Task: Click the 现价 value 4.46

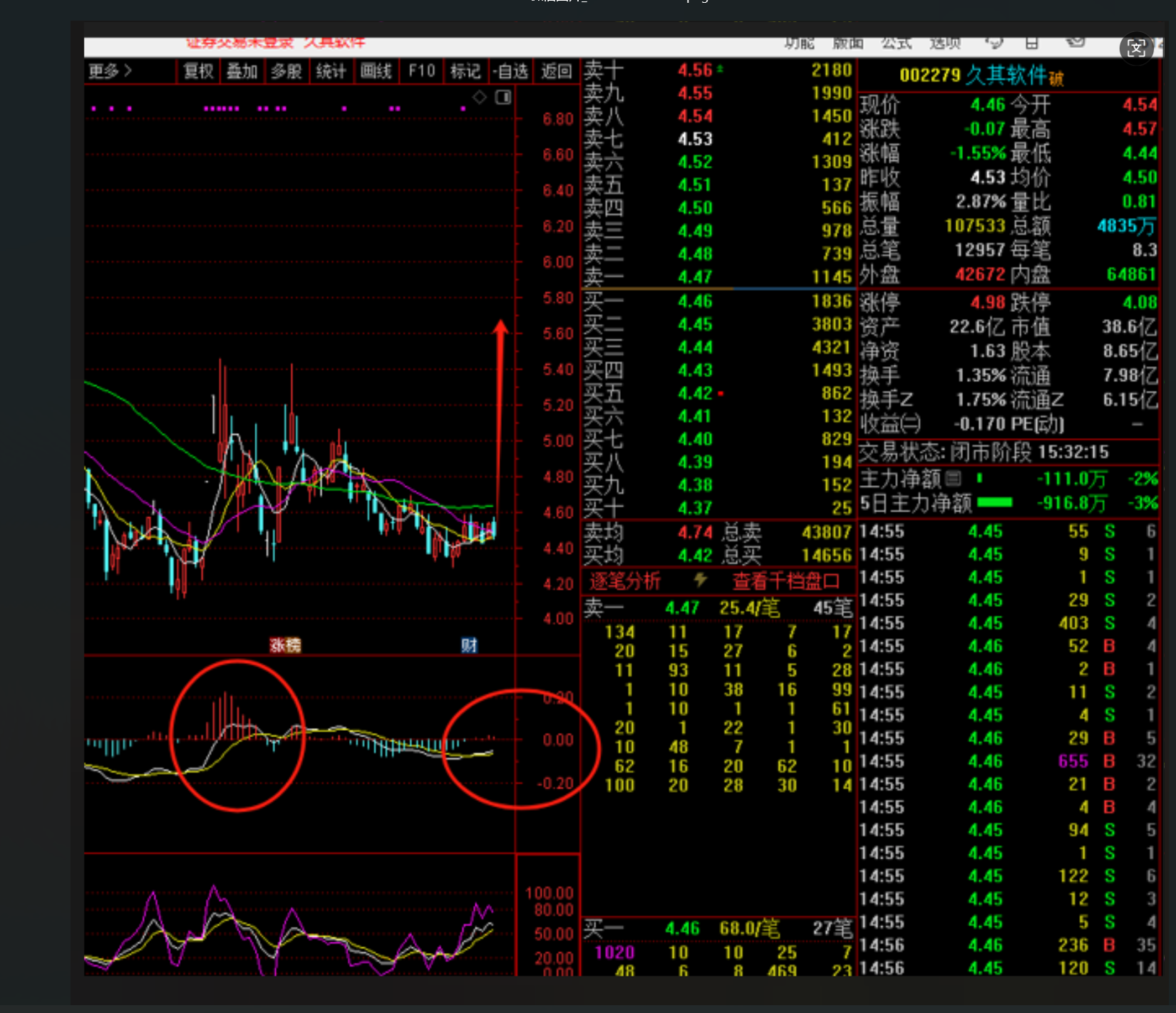Action: click(987, 105)
